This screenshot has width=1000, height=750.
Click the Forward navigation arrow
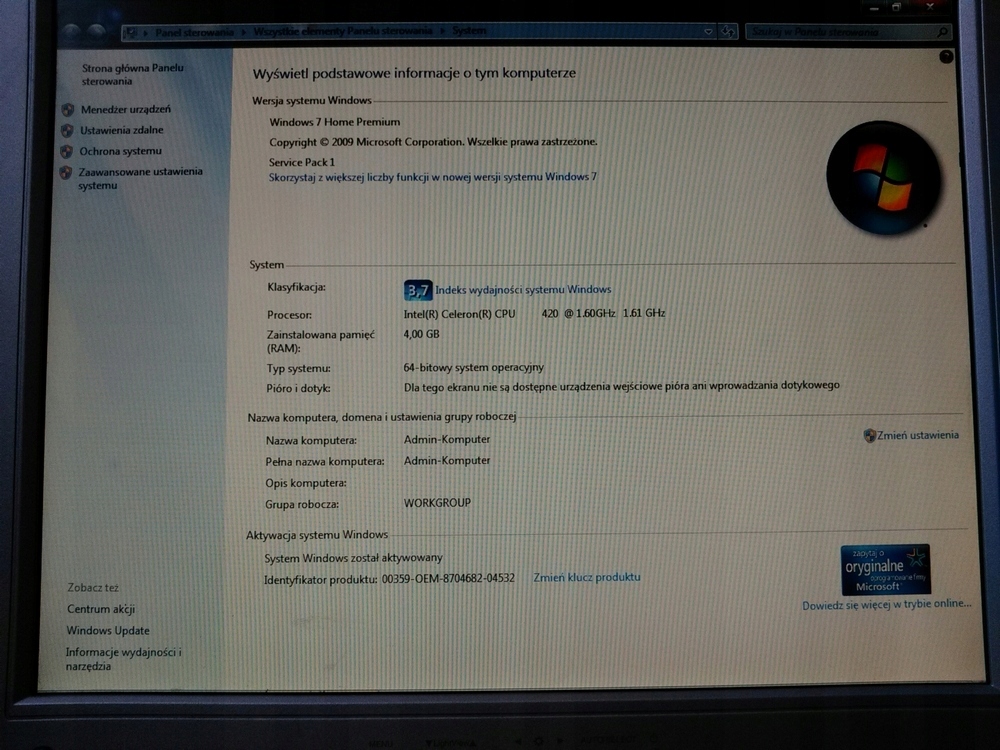click(96, 31)
